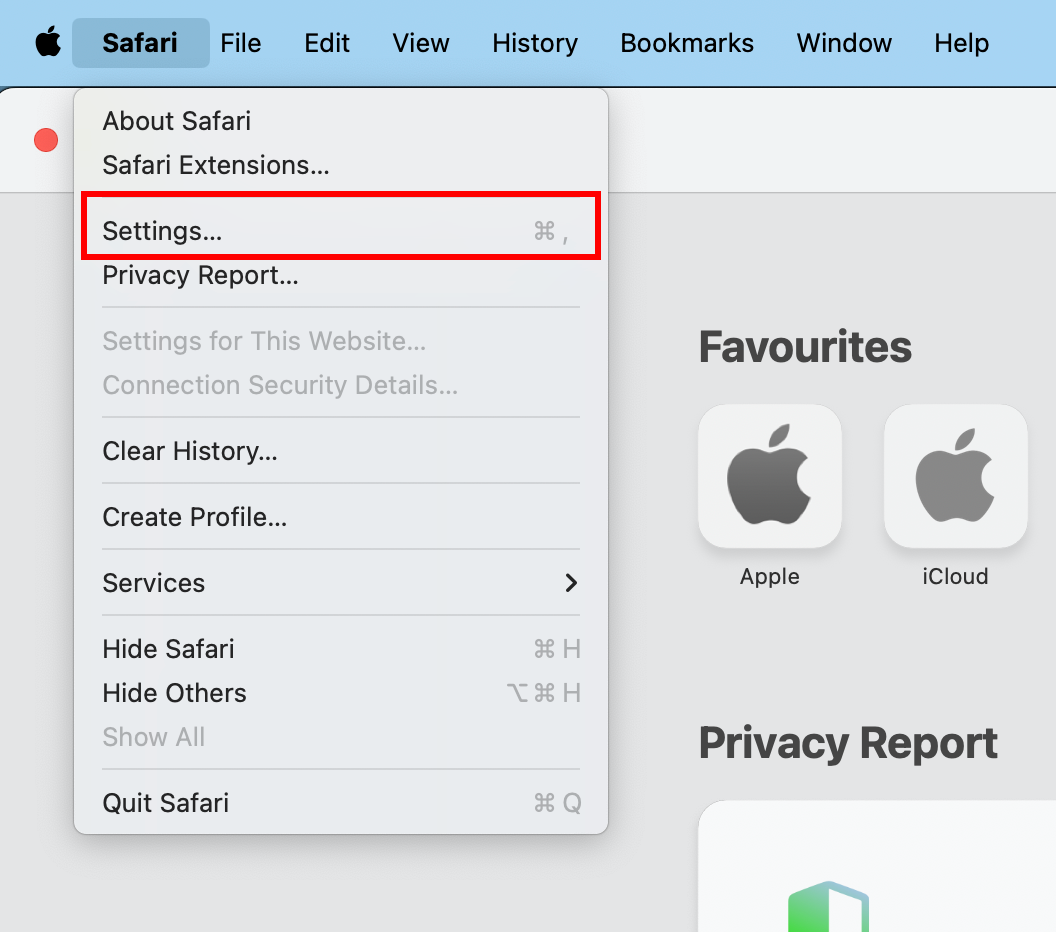Choose Settings from the Safari menu

pos(162,230)
